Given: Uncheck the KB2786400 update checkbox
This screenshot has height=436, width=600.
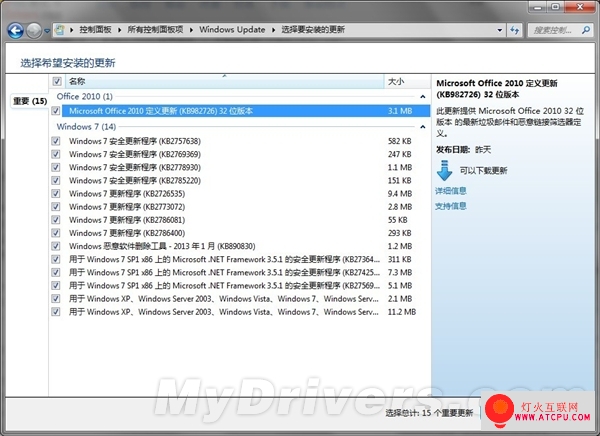Looking at the screenshot, I should coord(56,233).
